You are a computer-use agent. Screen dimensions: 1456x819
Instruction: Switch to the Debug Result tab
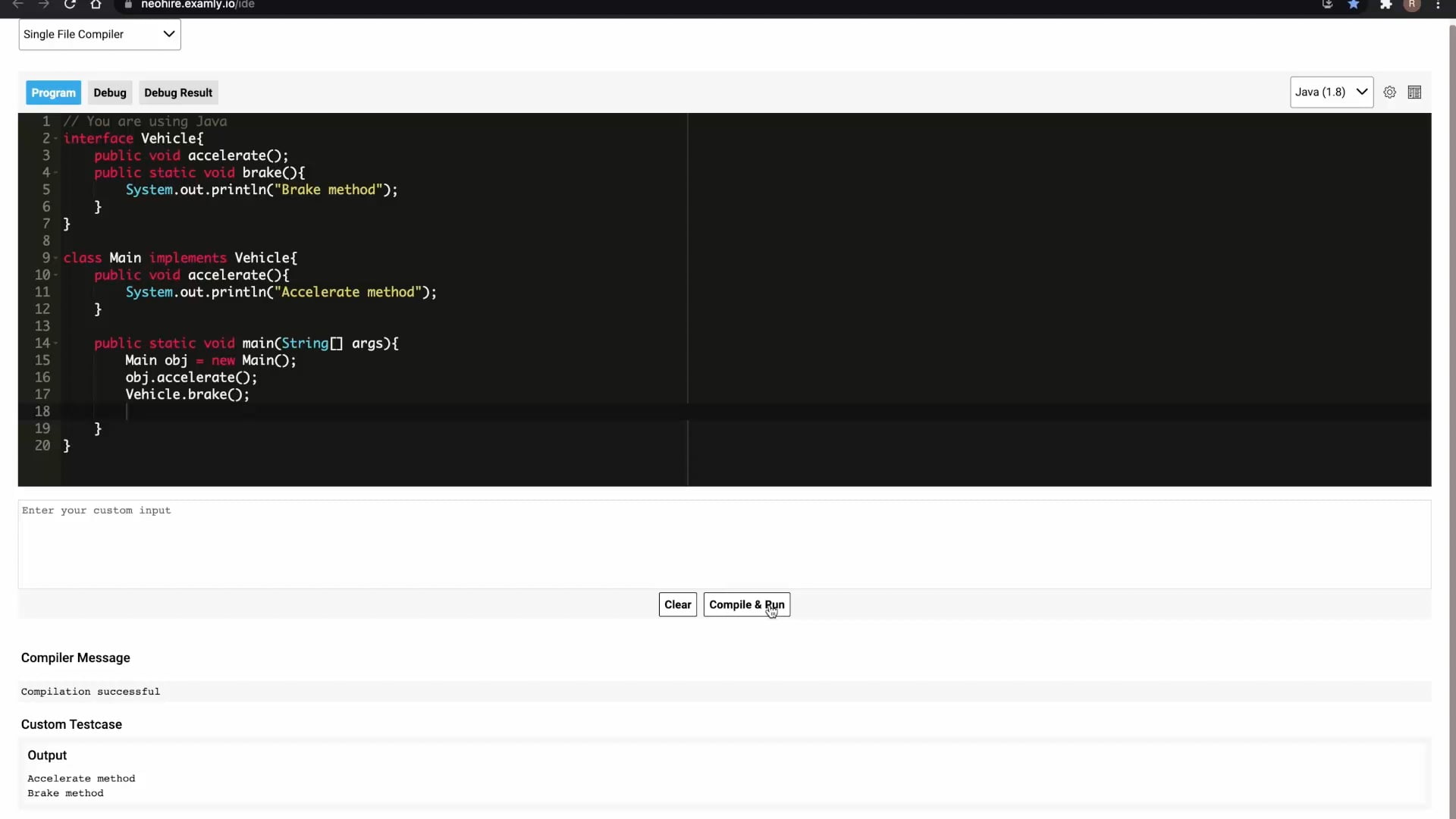[x=178, y=93]
